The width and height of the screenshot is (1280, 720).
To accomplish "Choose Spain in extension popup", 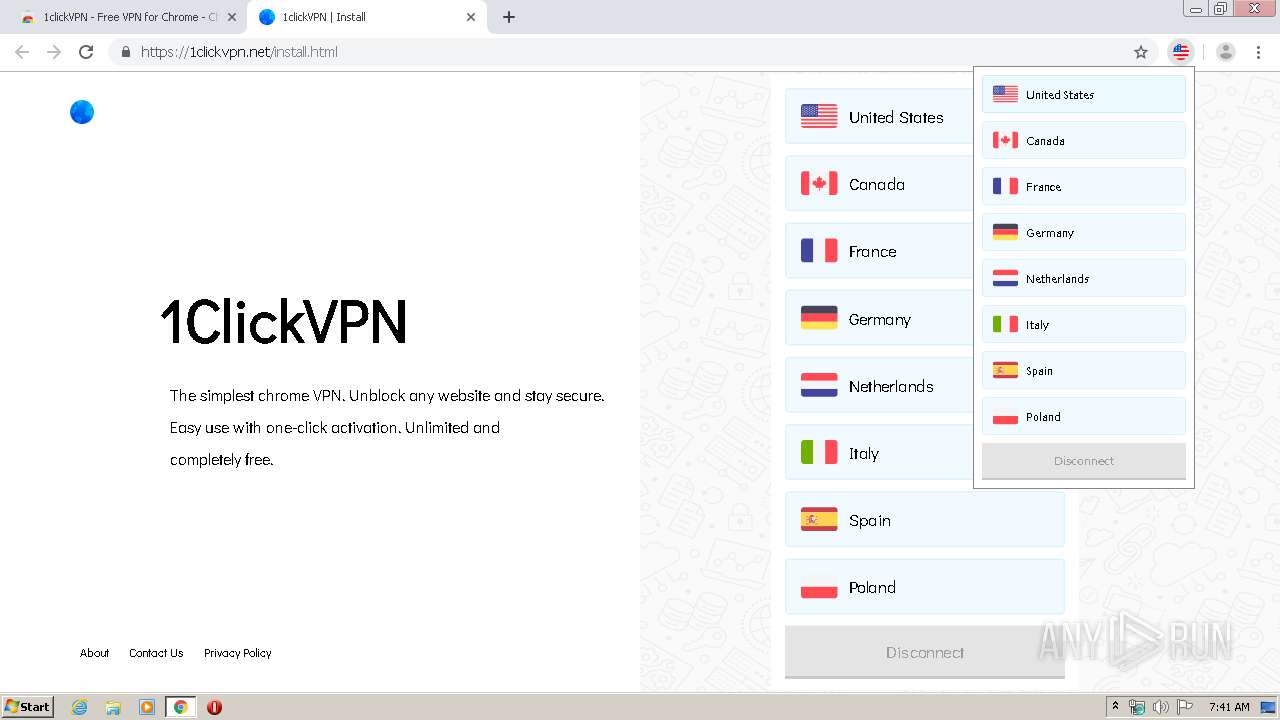I will pyautogui.click(x=1084, y=370).
